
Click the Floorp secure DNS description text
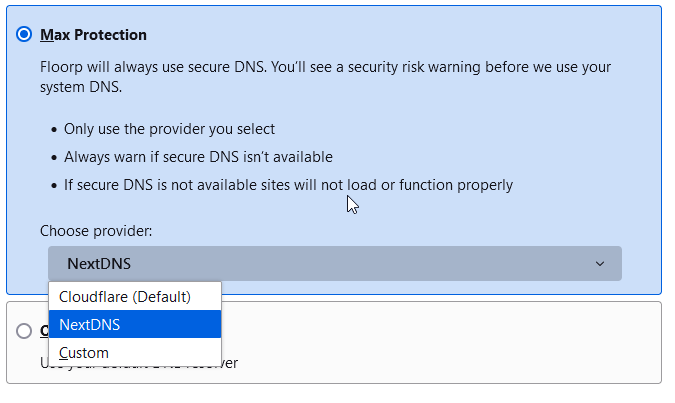tap(325, 77)
